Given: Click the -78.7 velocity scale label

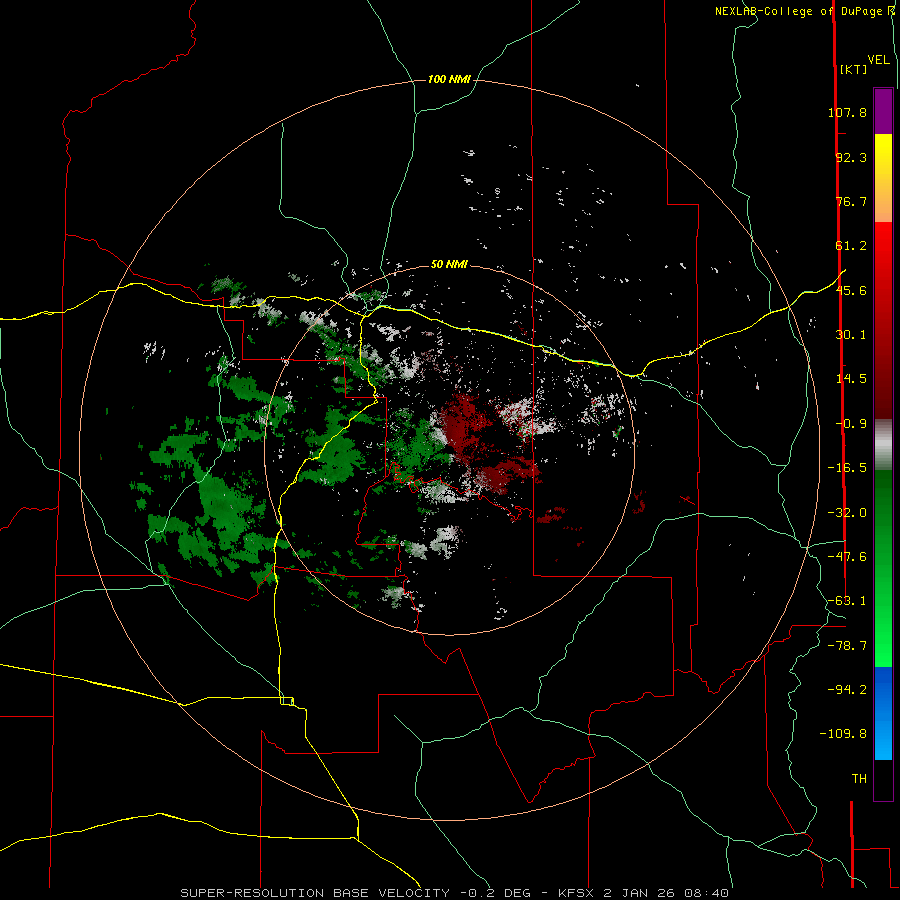Looking at the screenshot, I should 847,646.
